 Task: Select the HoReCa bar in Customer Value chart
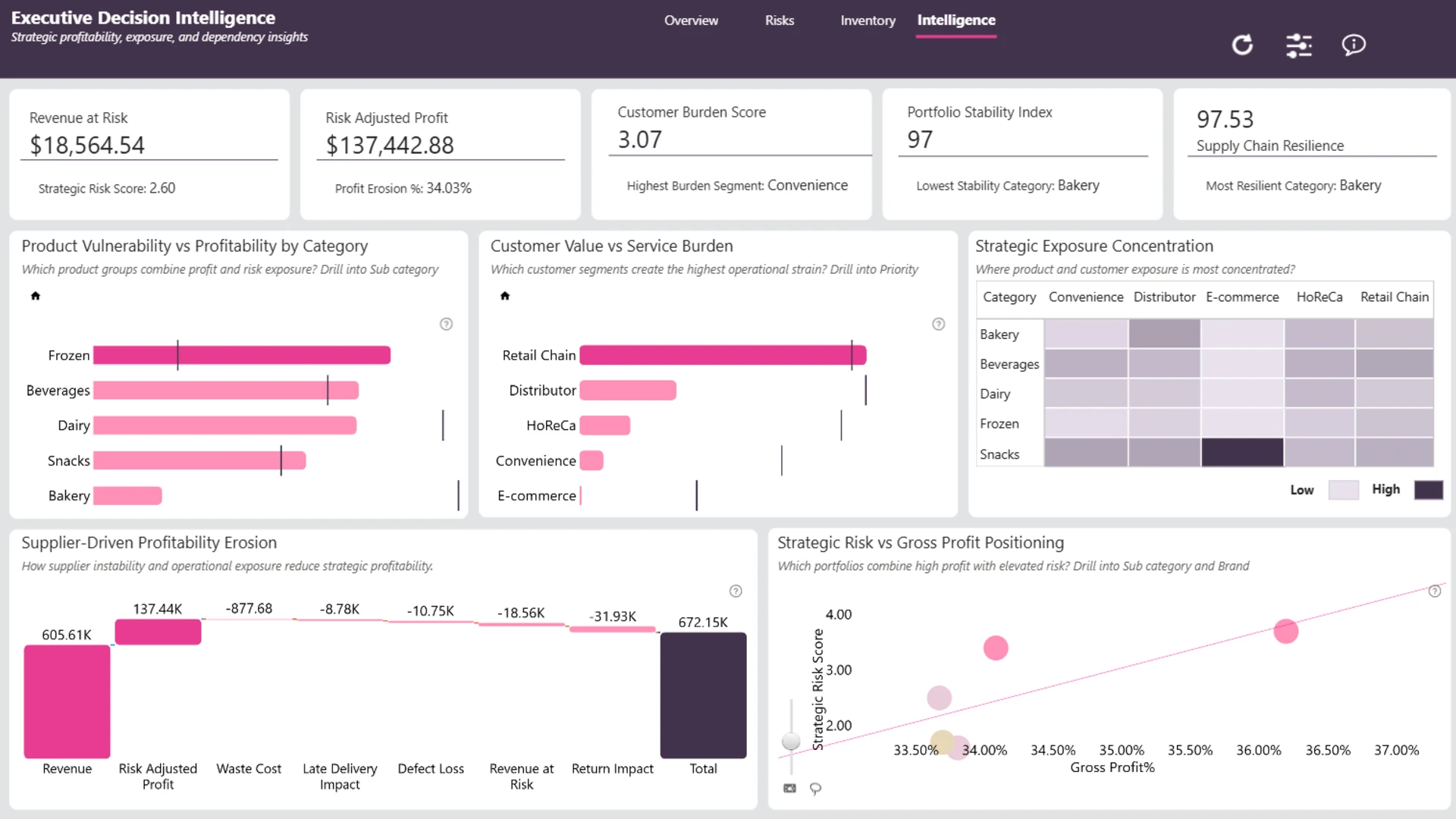604,425
